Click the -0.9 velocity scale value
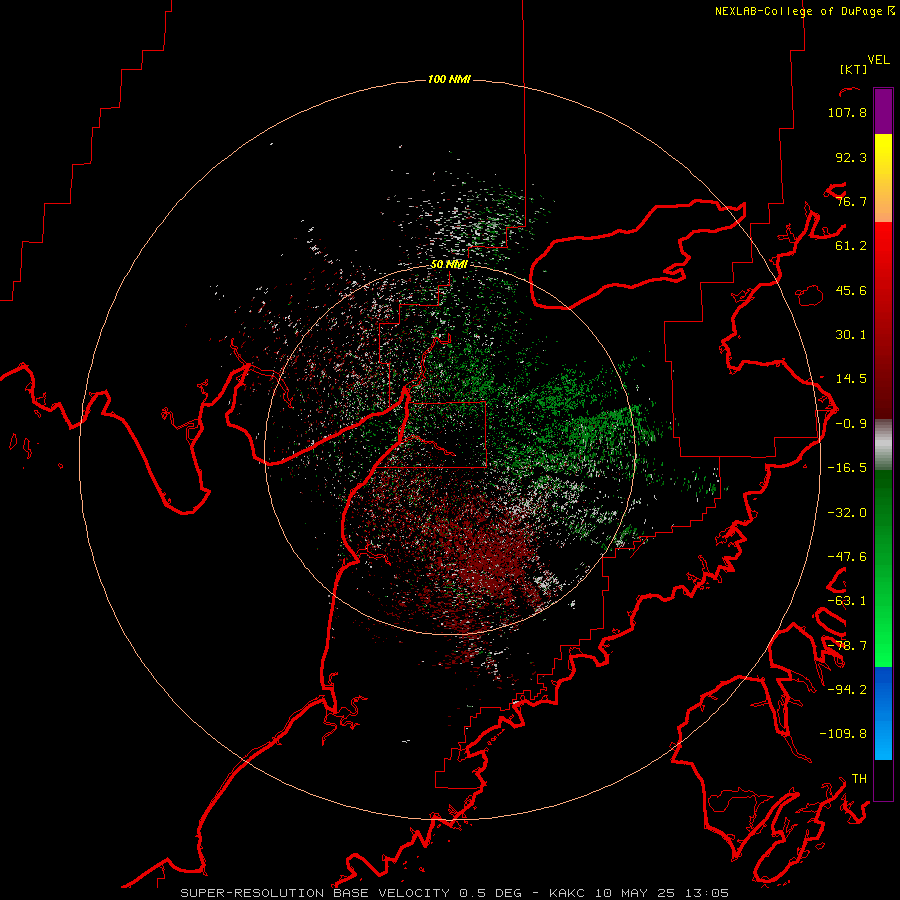Image resolution: width=900 pixels, height=900 pixels. click(851, 424)
